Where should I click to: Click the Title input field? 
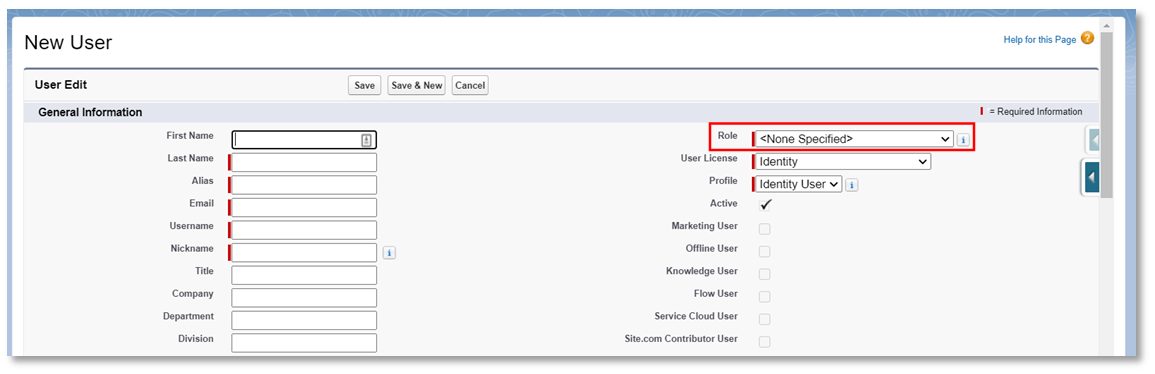coord(304,275)
